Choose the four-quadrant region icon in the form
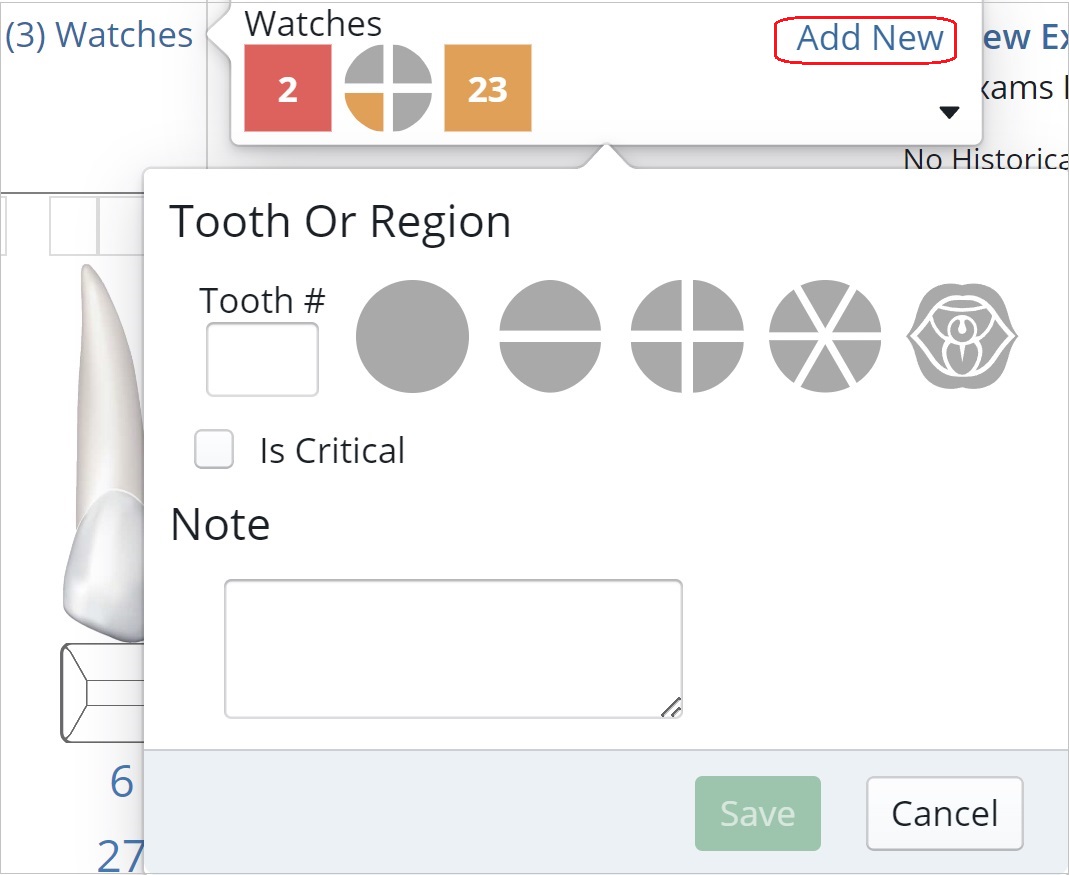1069x875 pixels. (687, 336)
